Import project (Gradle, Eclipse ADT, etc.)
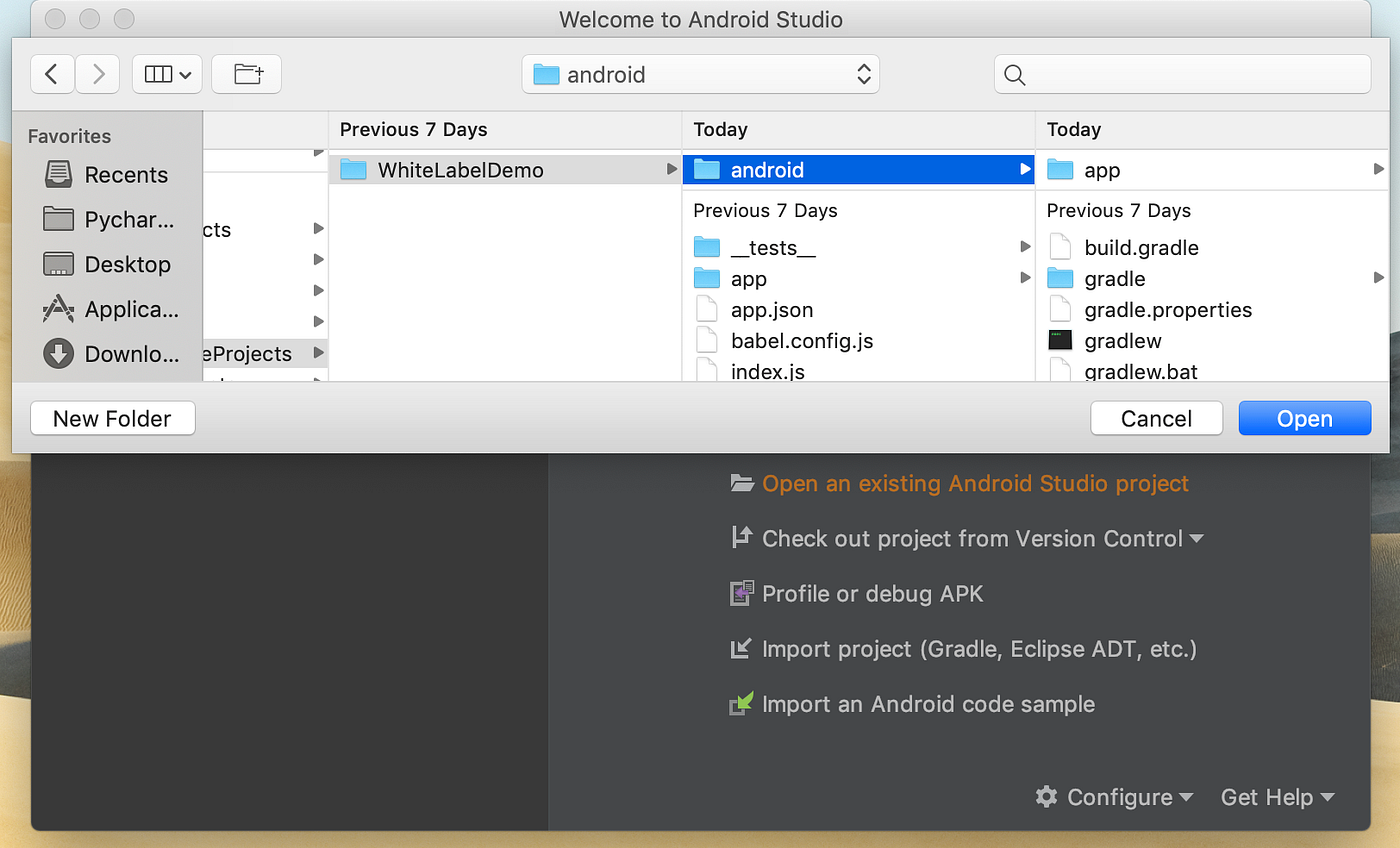The width and height of the screenshot is (1400, 848). click(979, 648)
